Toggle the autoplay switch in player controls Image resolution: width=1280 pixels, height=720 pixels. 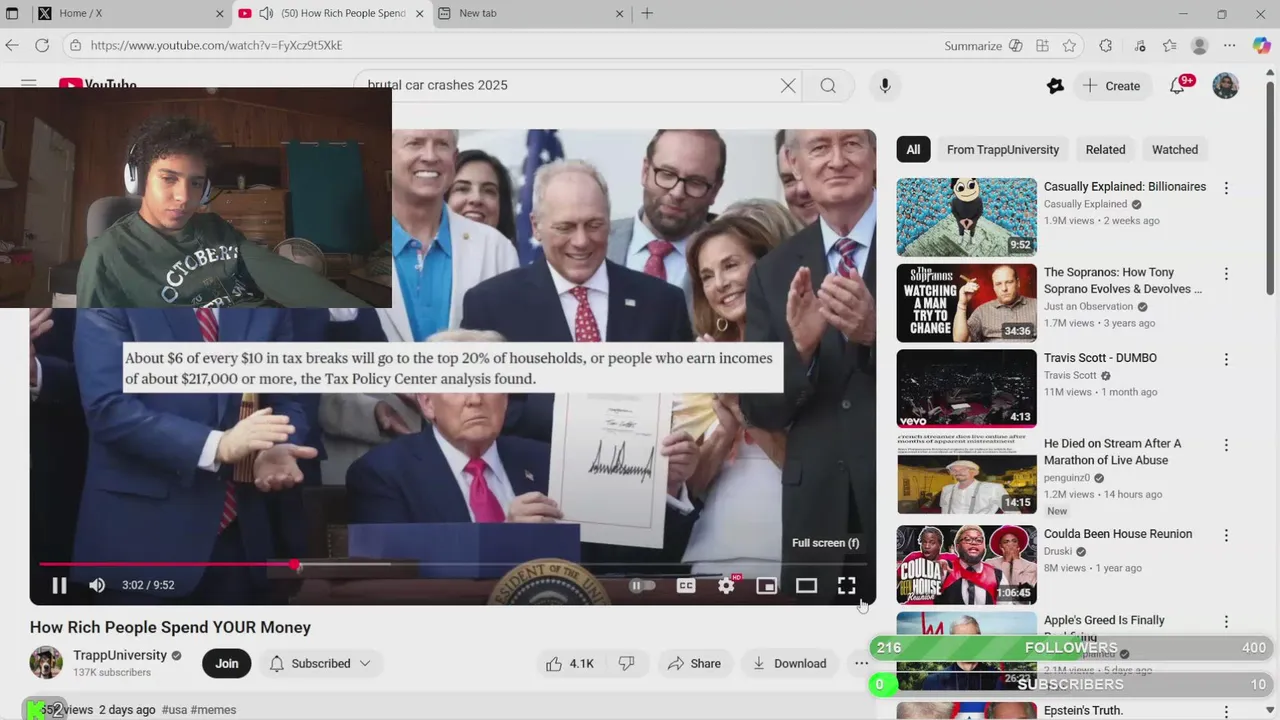(643, 586)
